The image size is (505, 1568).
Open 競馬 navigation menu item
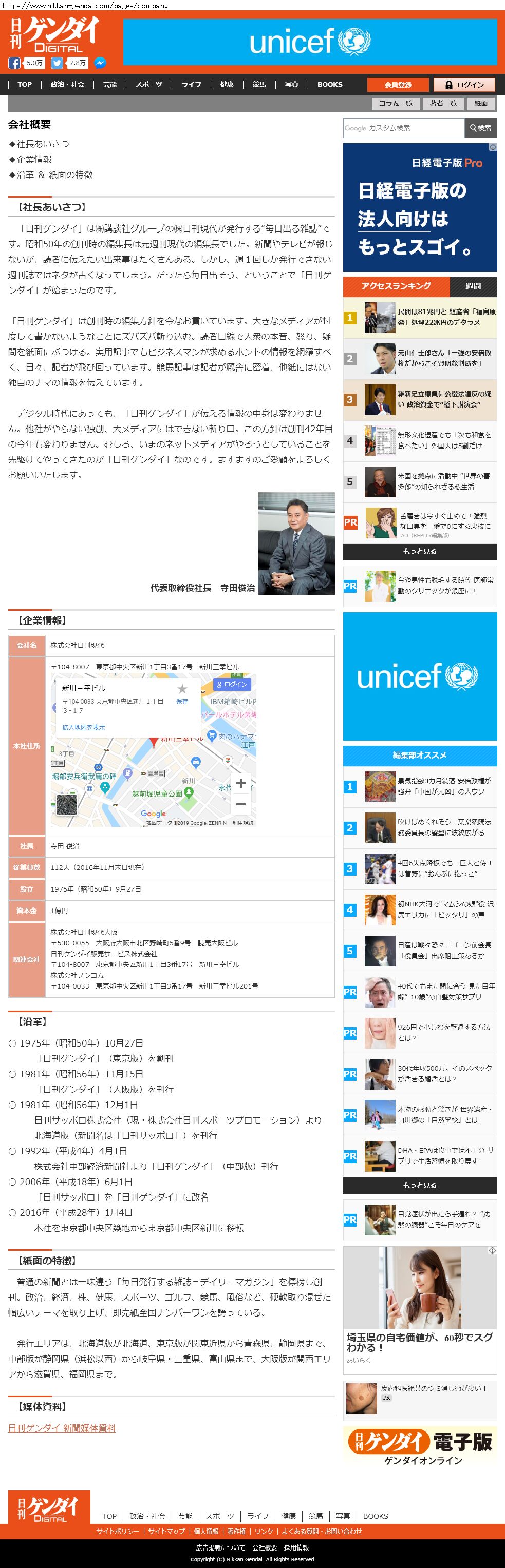(x=259, y=85)
